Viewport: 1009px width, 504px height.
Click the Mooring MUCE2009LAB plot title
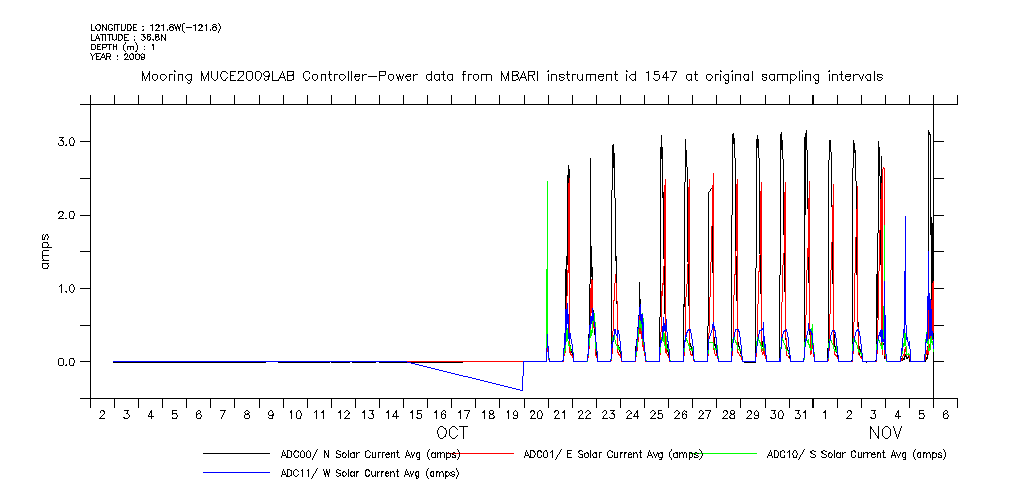click(512, 76)
